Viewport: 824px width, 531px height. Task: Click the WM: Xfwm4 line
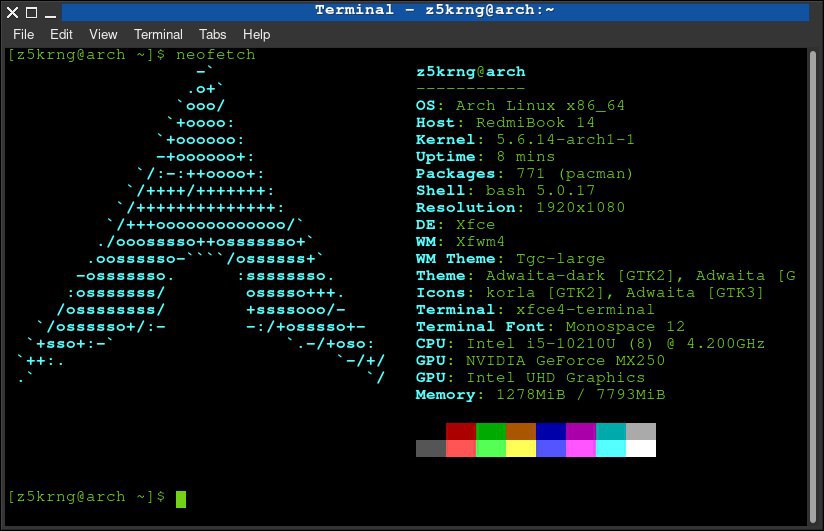[x=460, y=241]
